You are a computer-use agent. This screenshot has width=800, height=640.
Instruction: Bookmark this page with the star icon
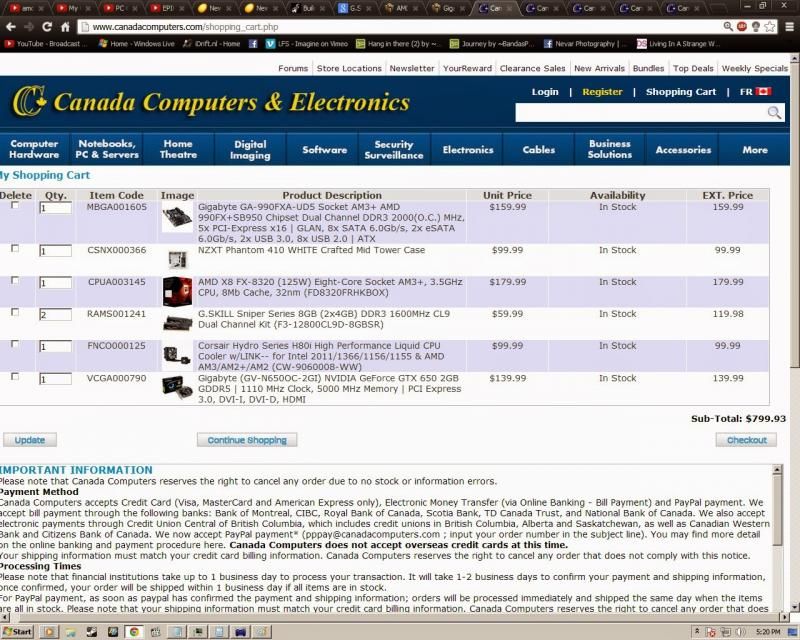[770, 27]
